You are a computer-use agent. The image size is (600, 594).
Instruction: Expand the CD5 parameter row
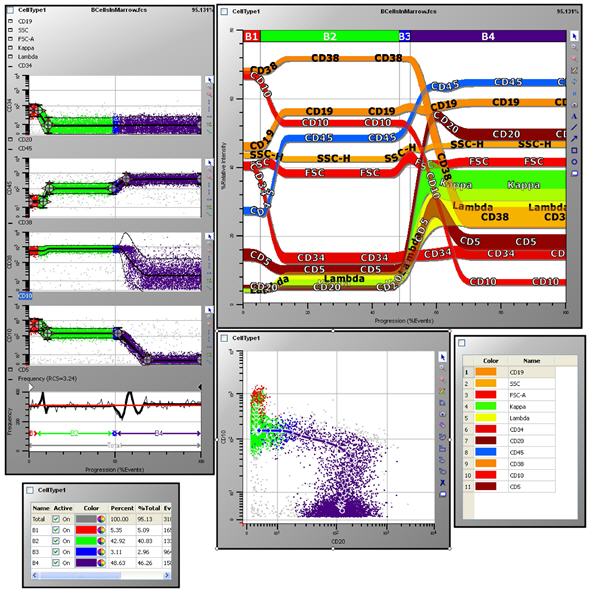(10, 370)
